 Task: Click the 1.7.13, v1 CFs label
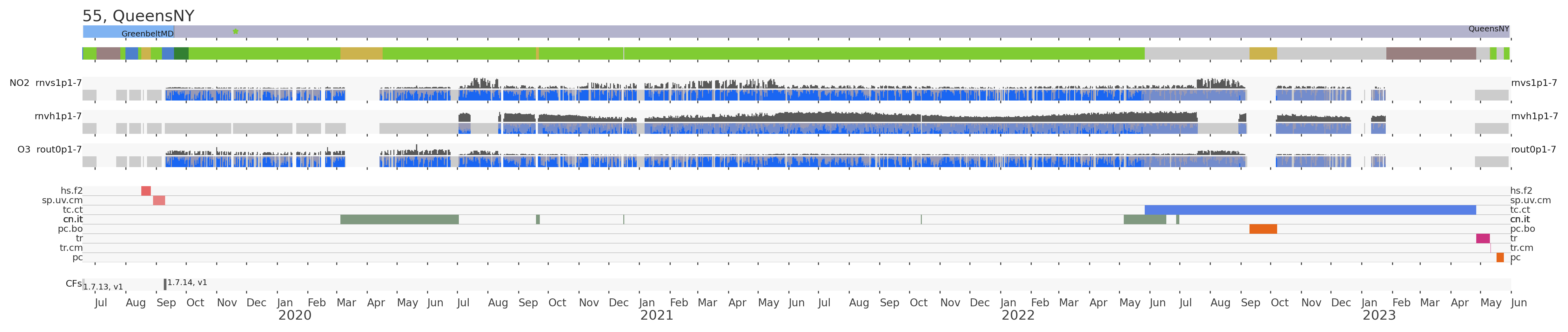tap(103, 287)
